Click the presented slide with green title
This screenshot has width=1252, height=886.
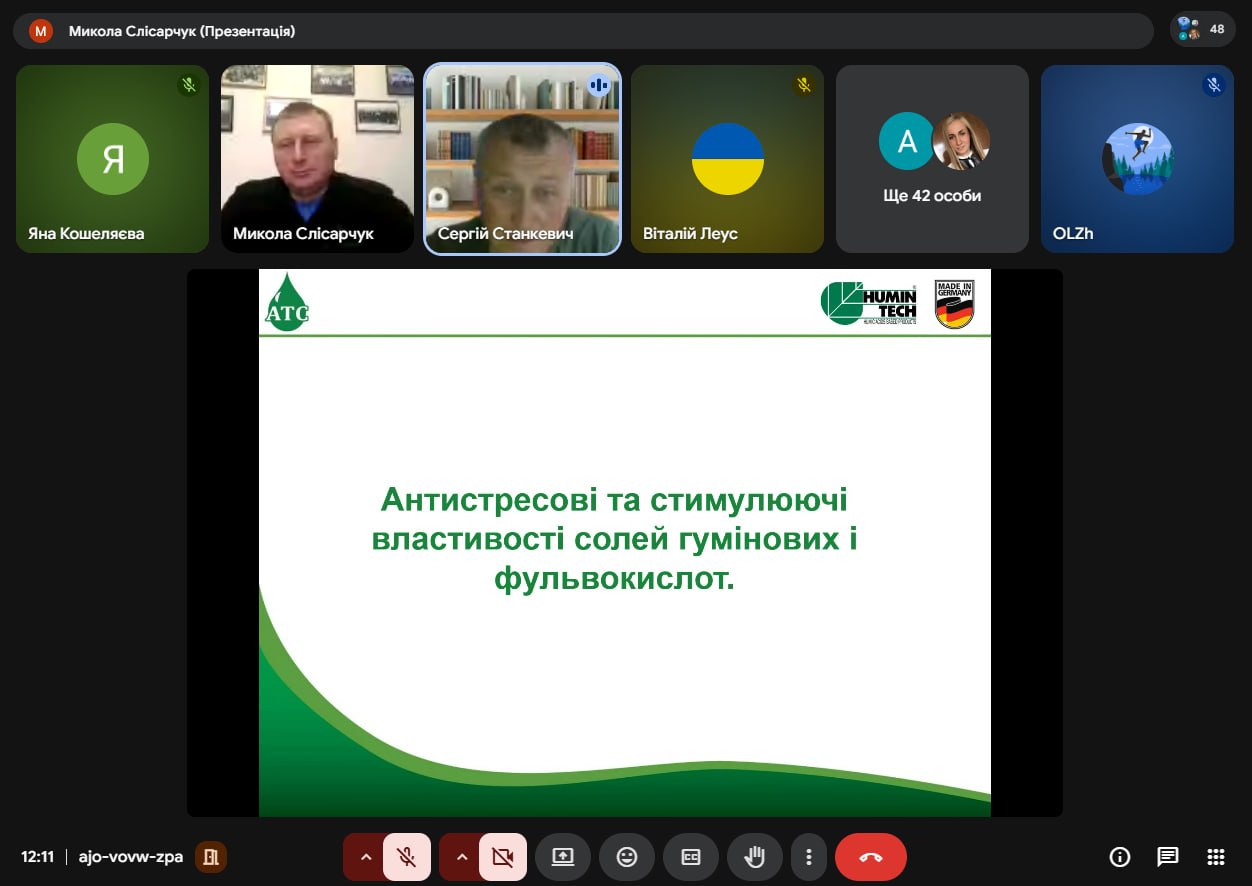(624, 542)
